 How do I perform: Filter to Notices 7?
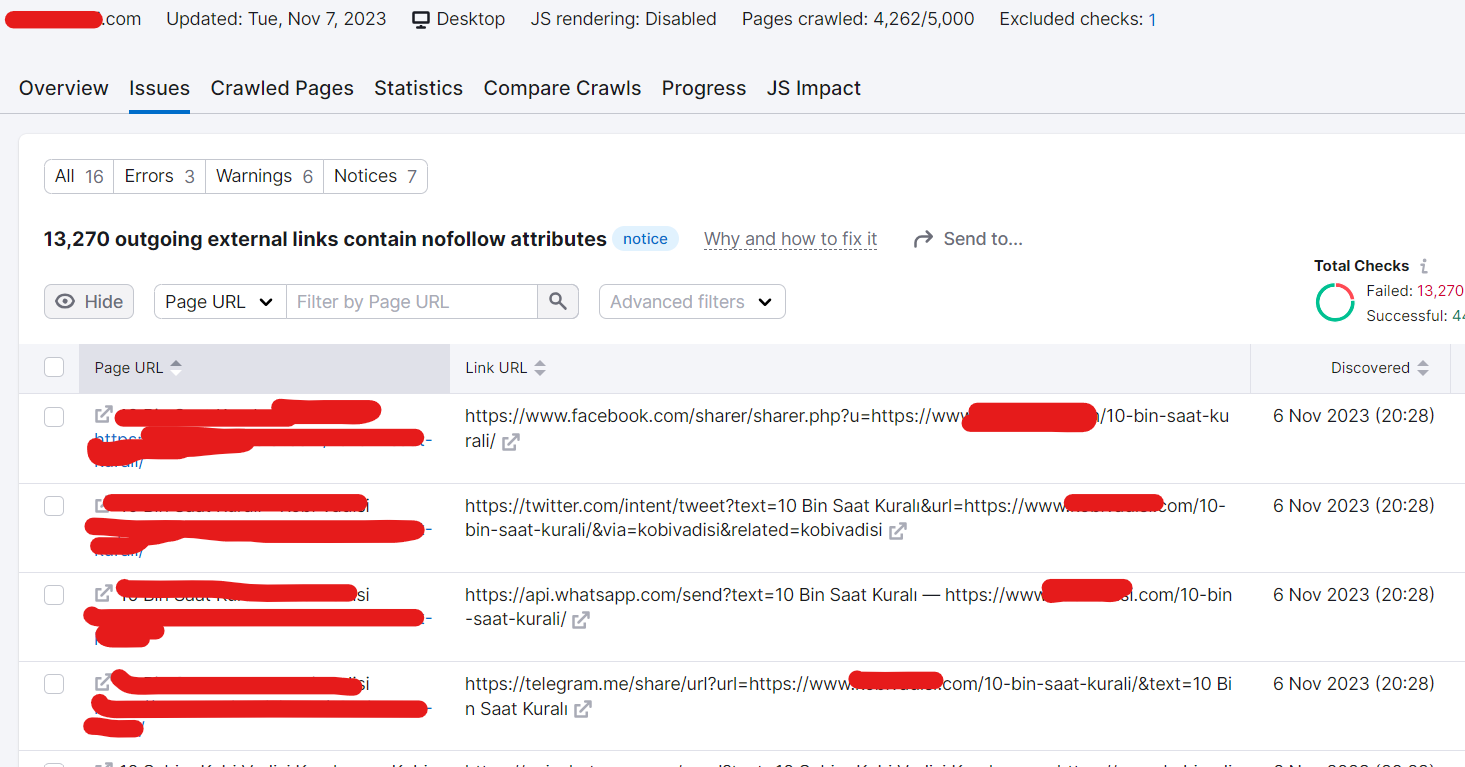pyautogui.click(x=376, y=176)
